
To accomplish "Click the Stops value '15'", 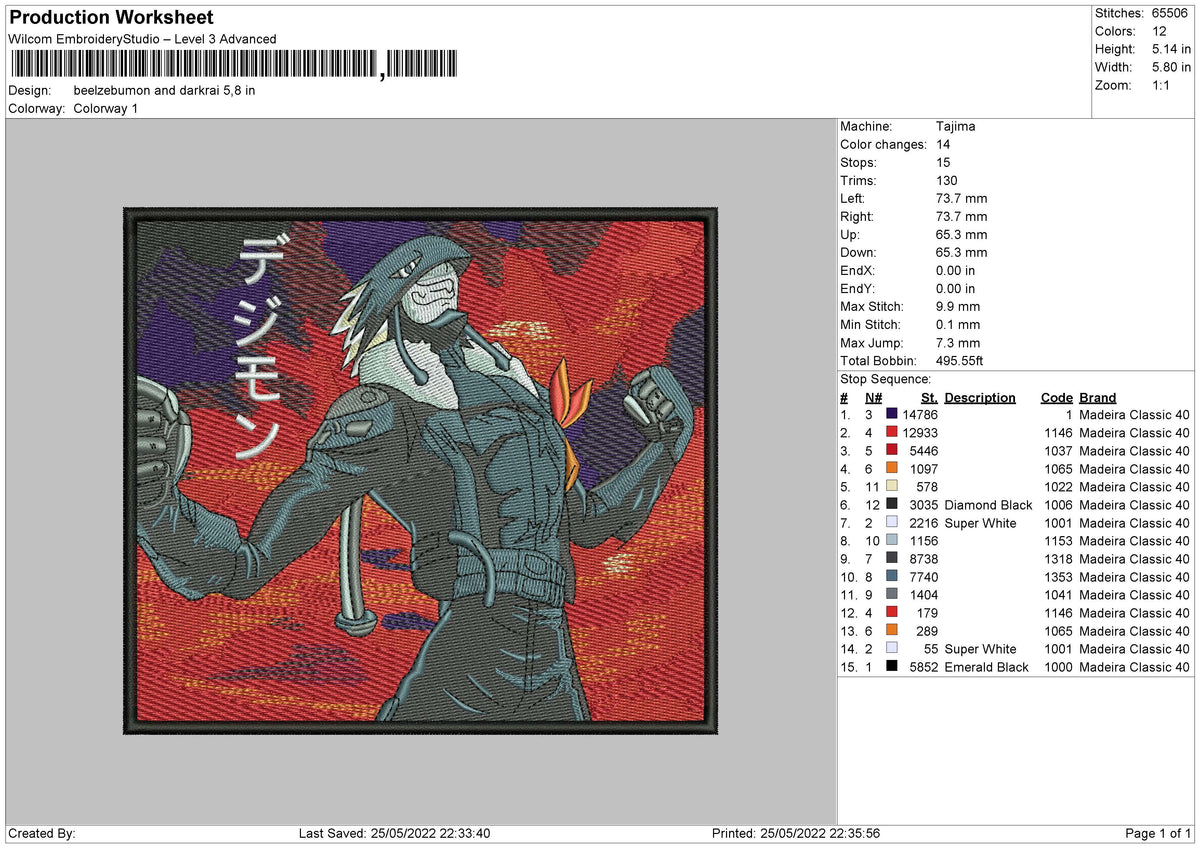I will tap(943, 162).
